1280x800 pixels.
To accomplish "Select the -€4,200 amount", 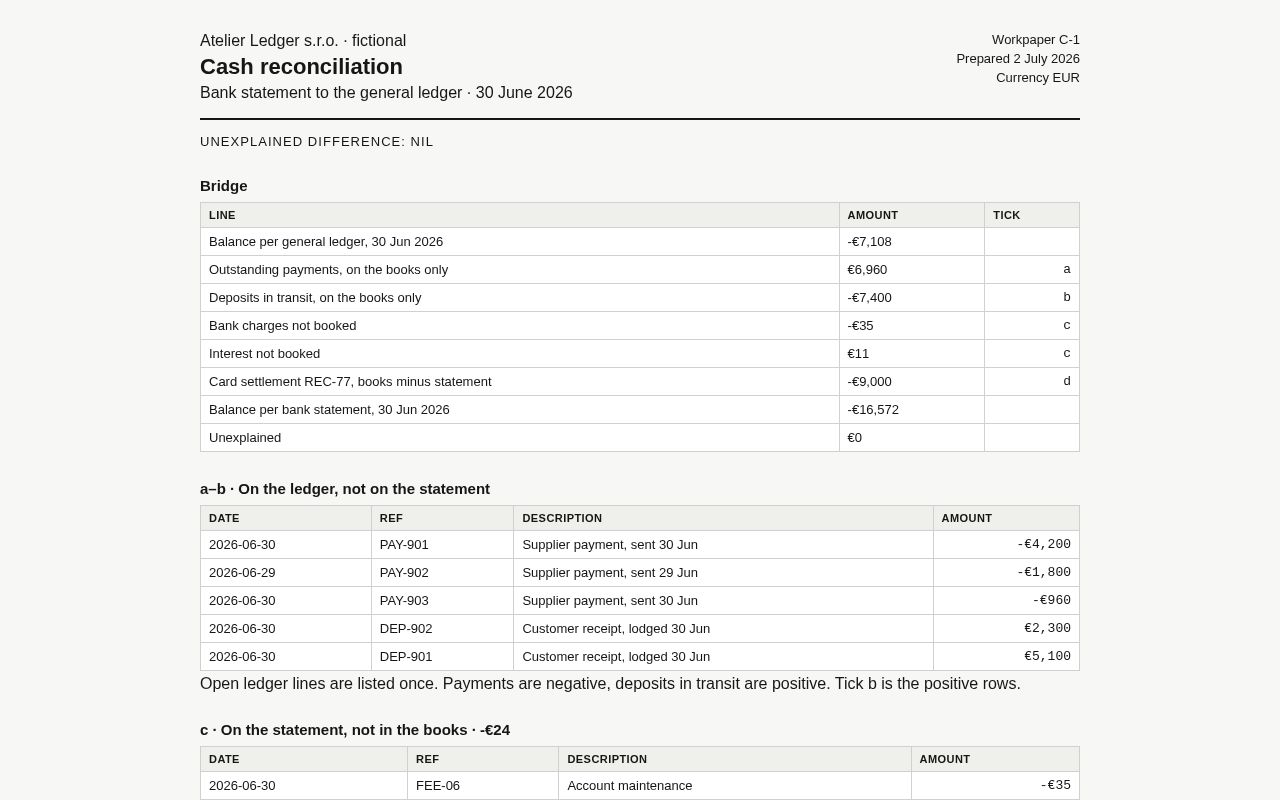I will tap(1044, 545).
